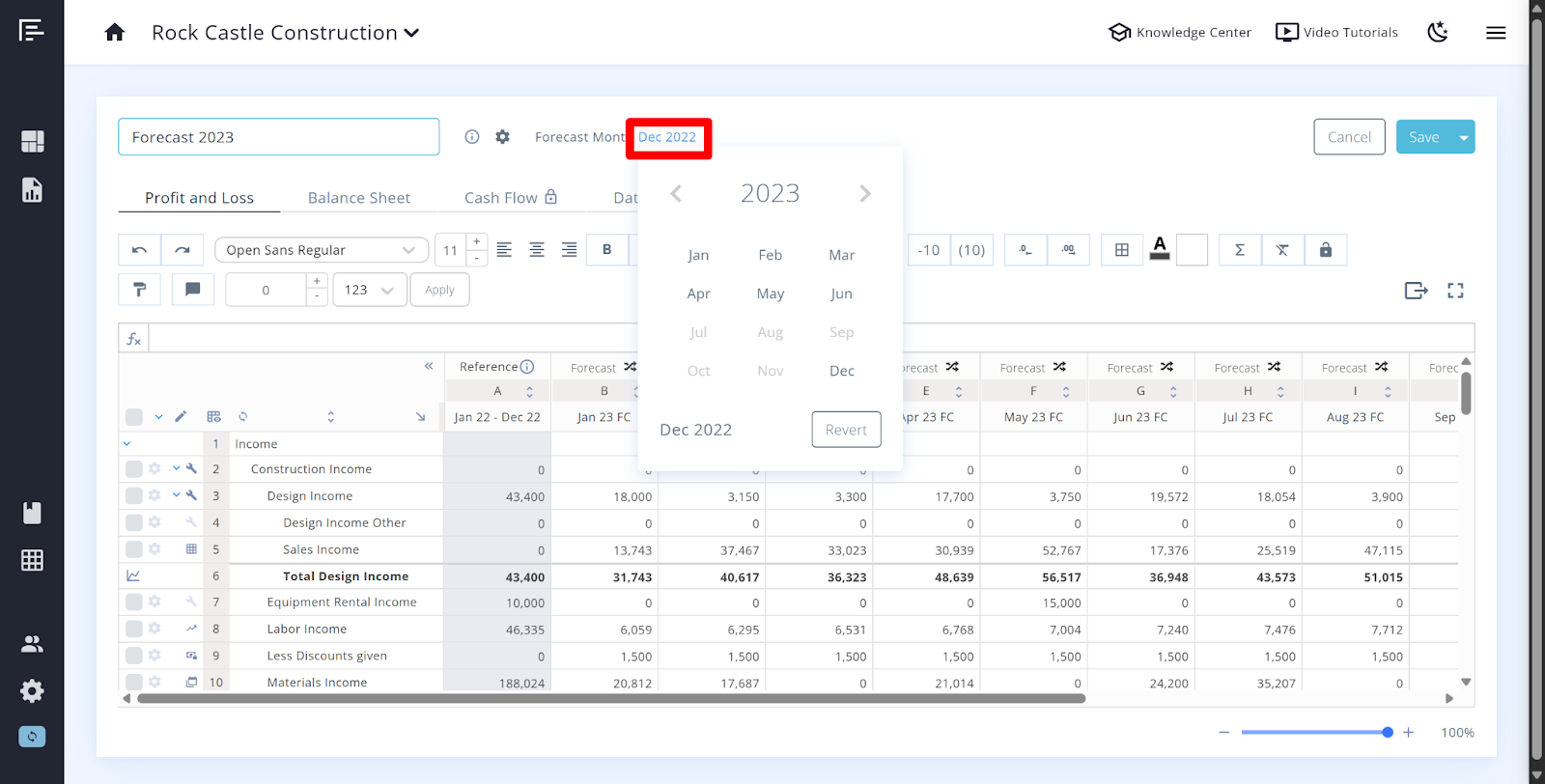
Task: Open the hamburger menu at top right
Action: coord(1496,33)
